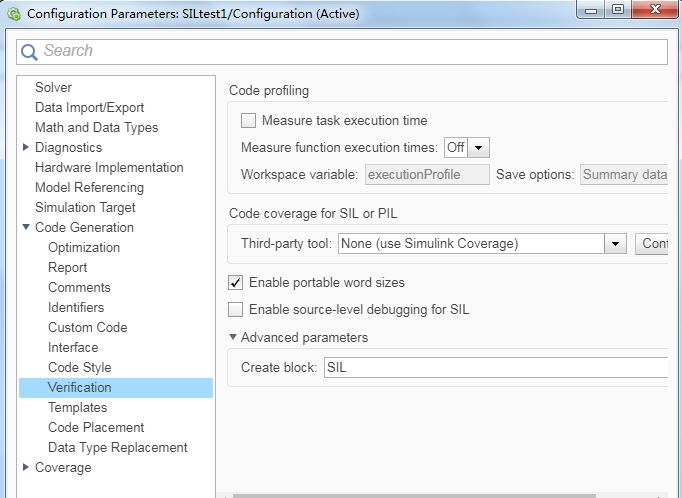The image size is (682, 498).
Task: Open the Comments pane
Action: tap(79, 287)
